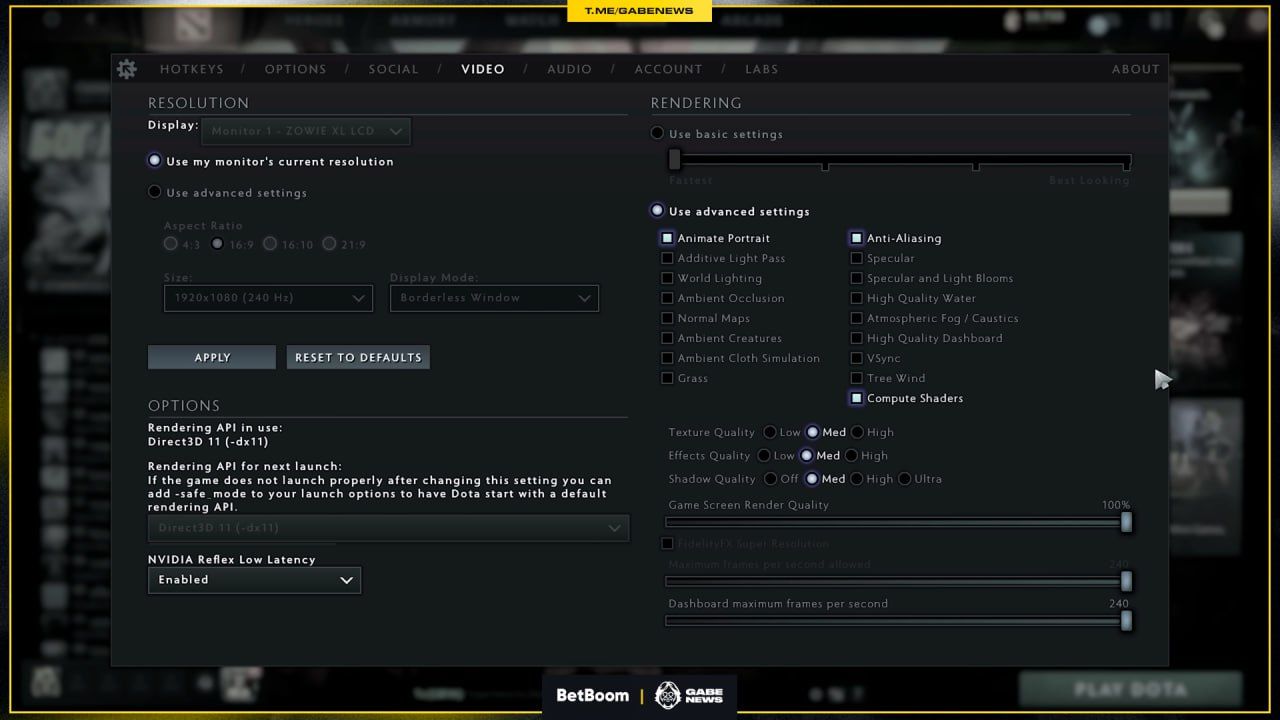Open the Labs tab

[761, 69]
